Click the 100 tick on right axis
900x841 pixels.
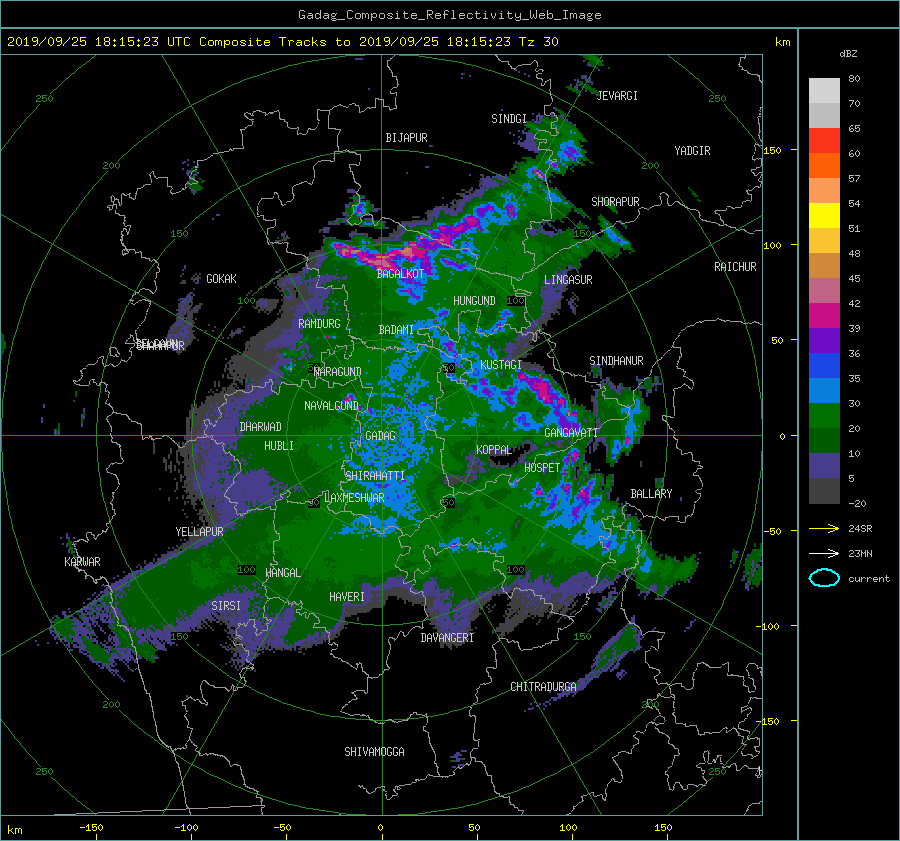773,246
